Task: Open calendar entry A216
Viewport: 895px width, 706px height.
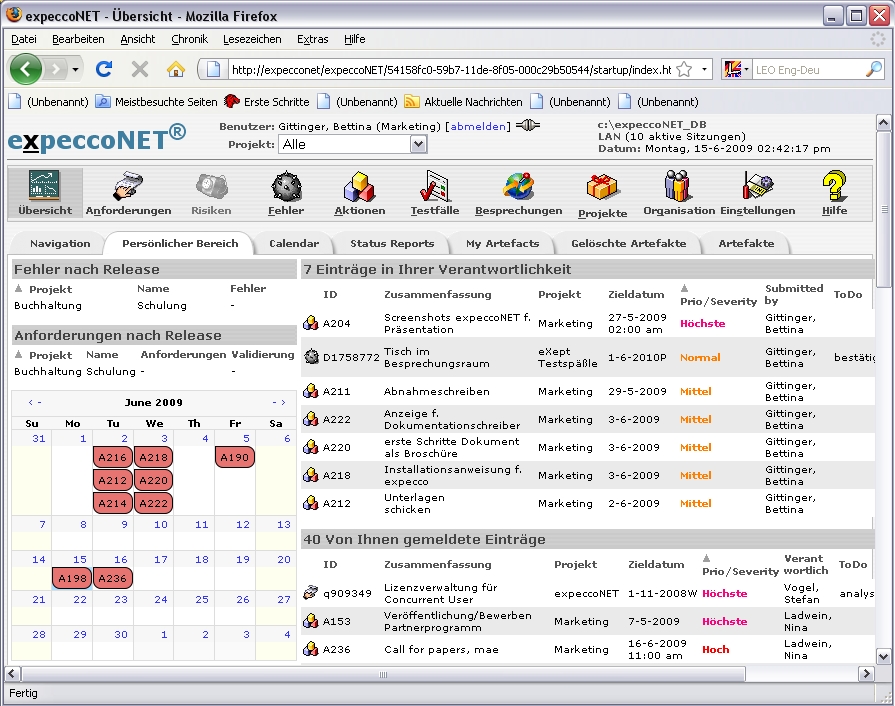Action: point(112,457)
